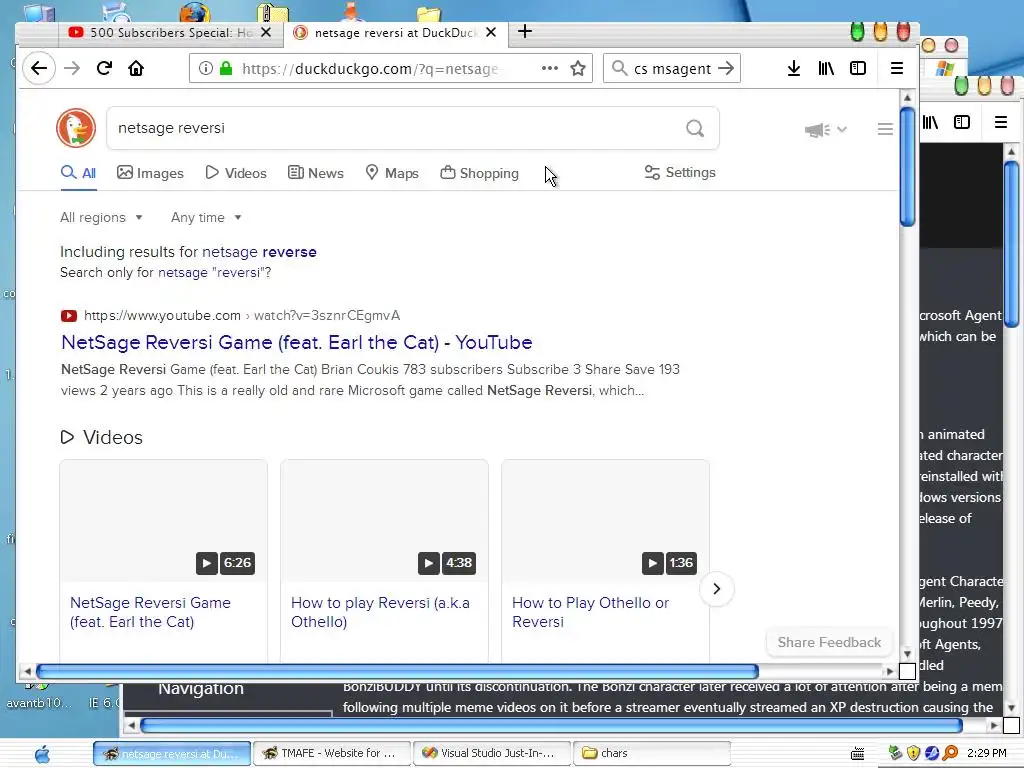Run search with magnifier in DuckDuckGo box

[695, 128]
